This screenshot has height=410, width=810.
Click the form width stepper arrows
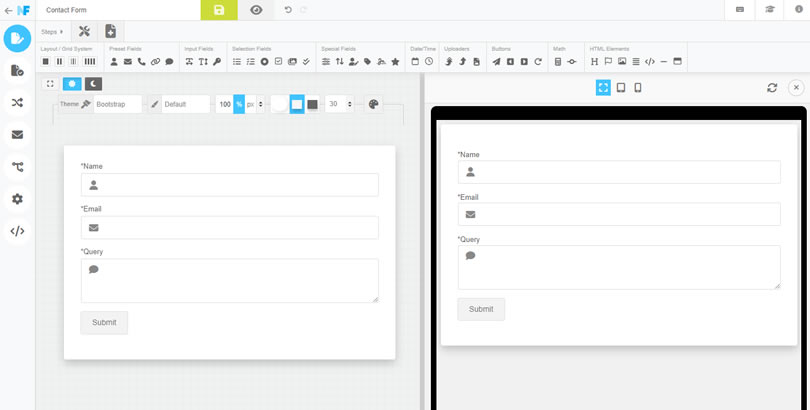[x=260, y=104]
